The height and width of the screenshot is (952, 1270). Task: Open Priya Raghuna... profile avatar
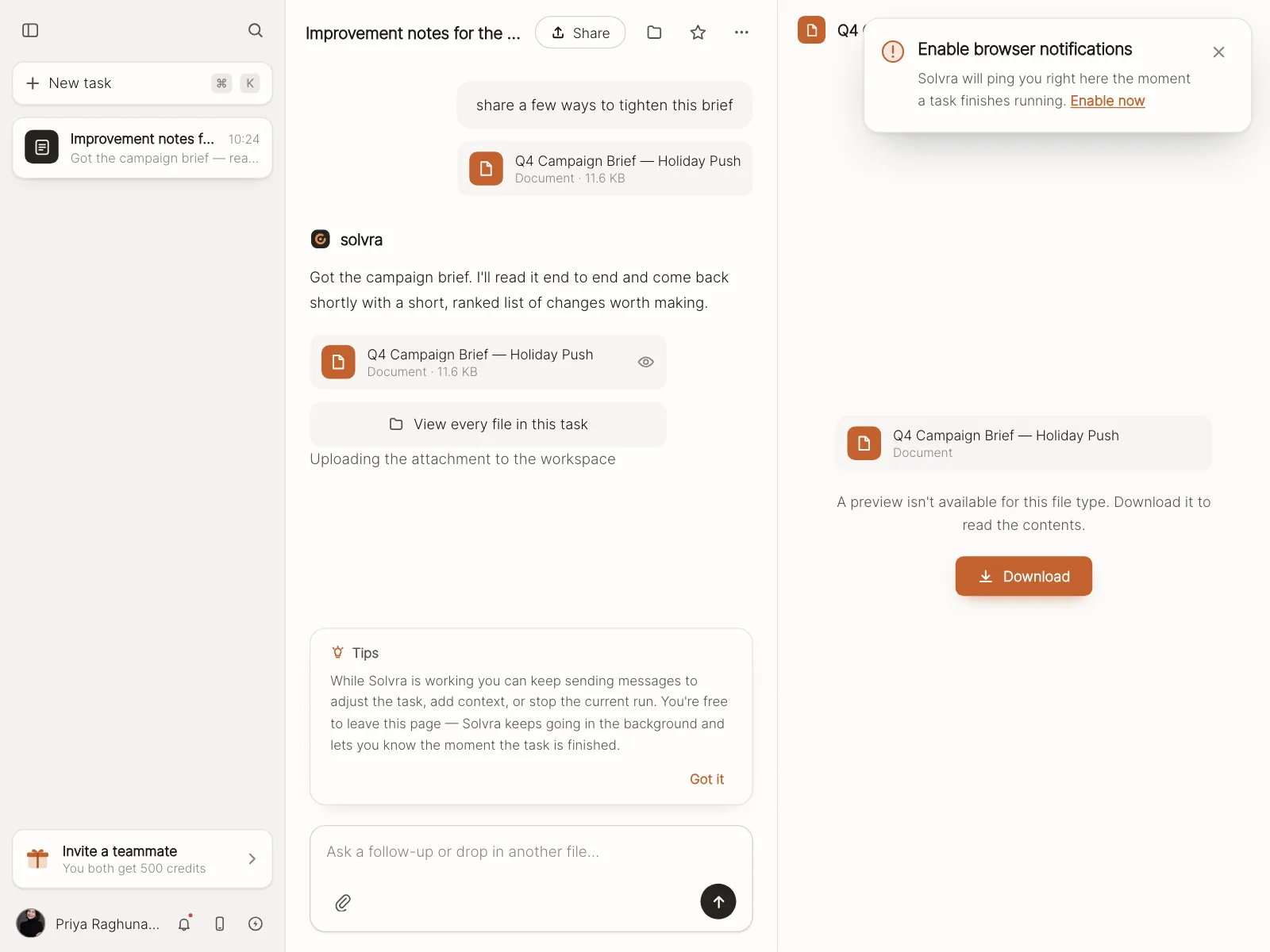31,923
